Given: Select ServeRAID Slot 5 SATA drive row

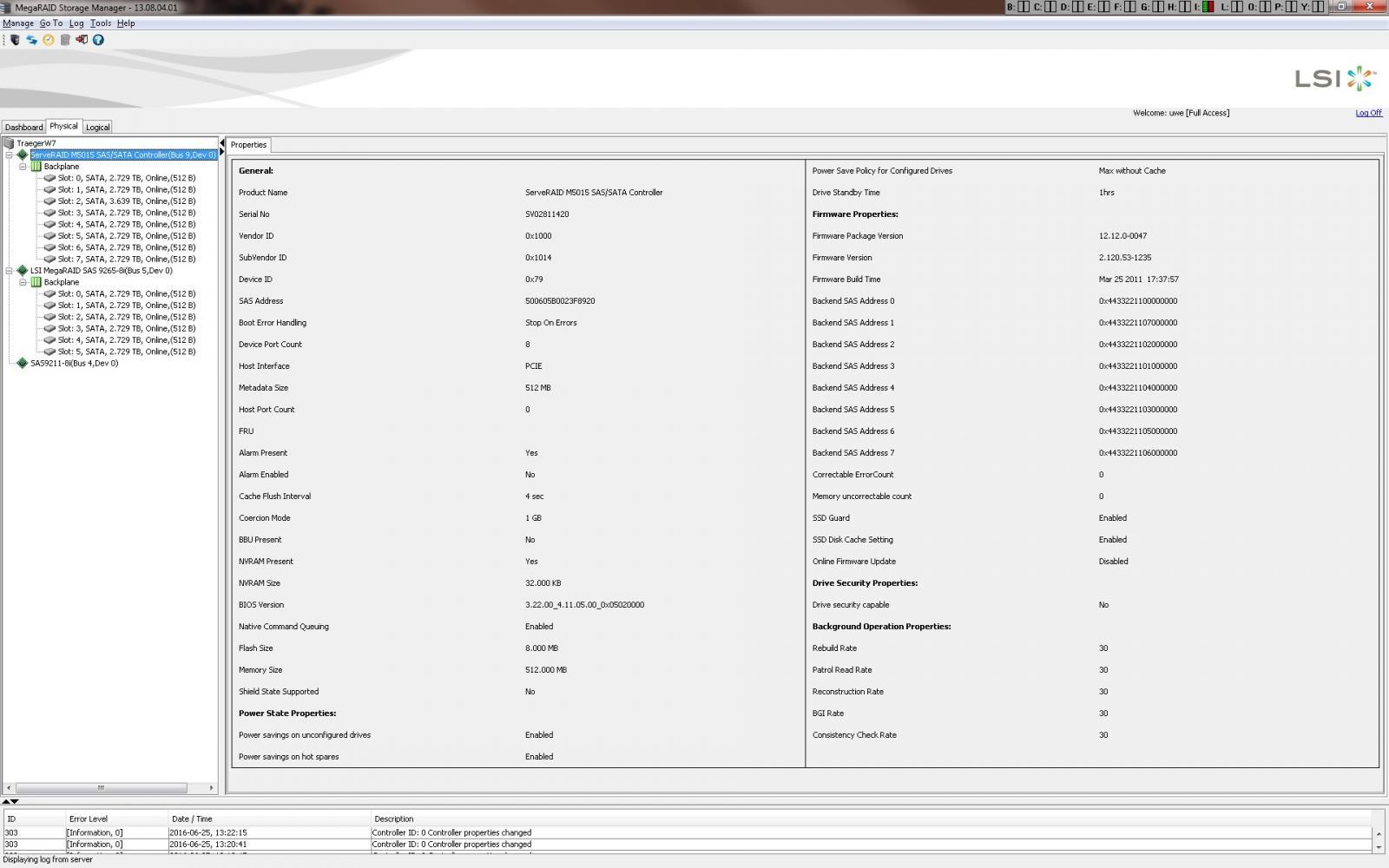Looking at the screenshot, I should click(127, 236).
